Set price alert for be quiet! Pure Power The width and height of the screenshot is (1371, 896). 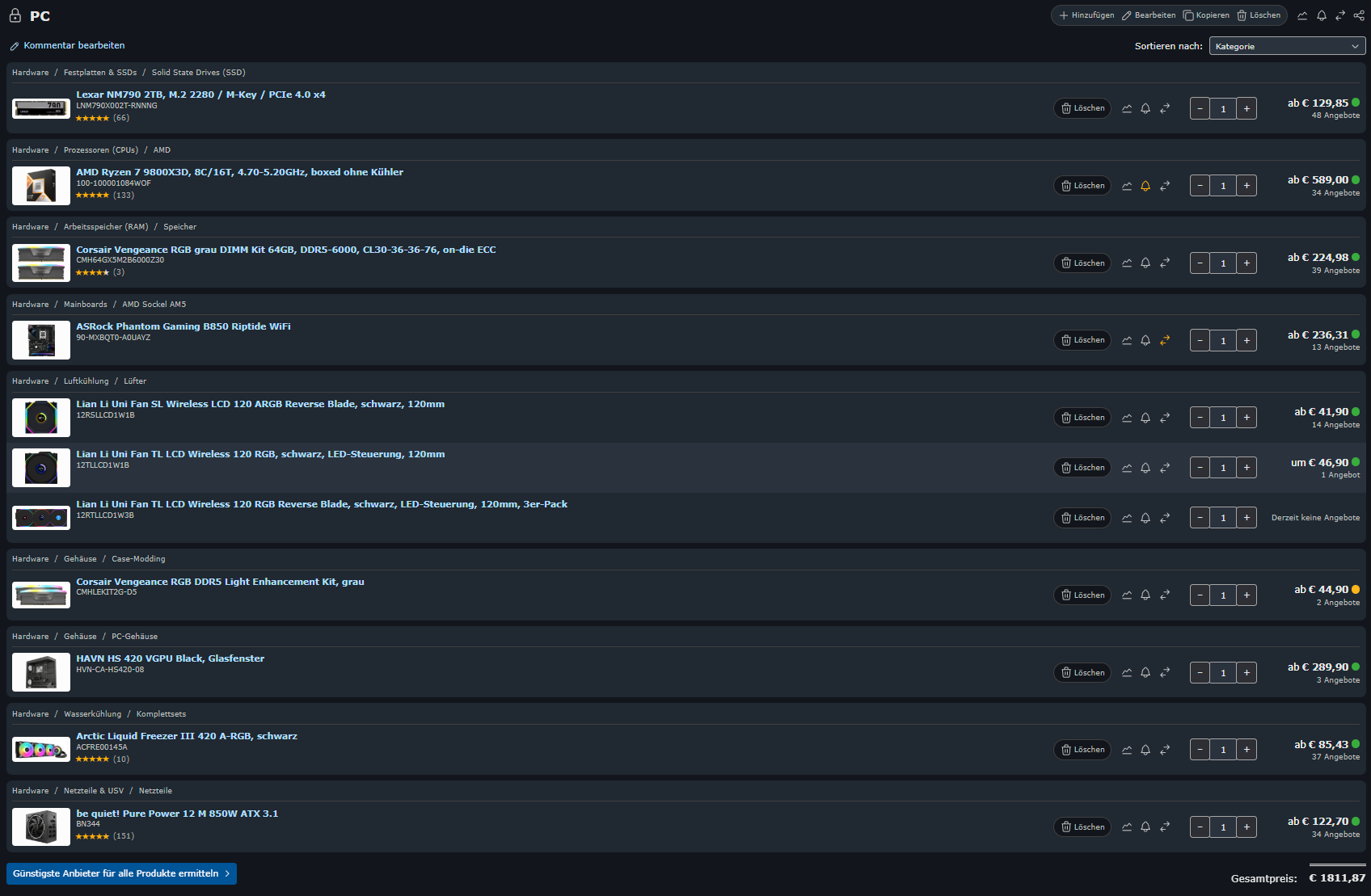[x=1145, y=827]
